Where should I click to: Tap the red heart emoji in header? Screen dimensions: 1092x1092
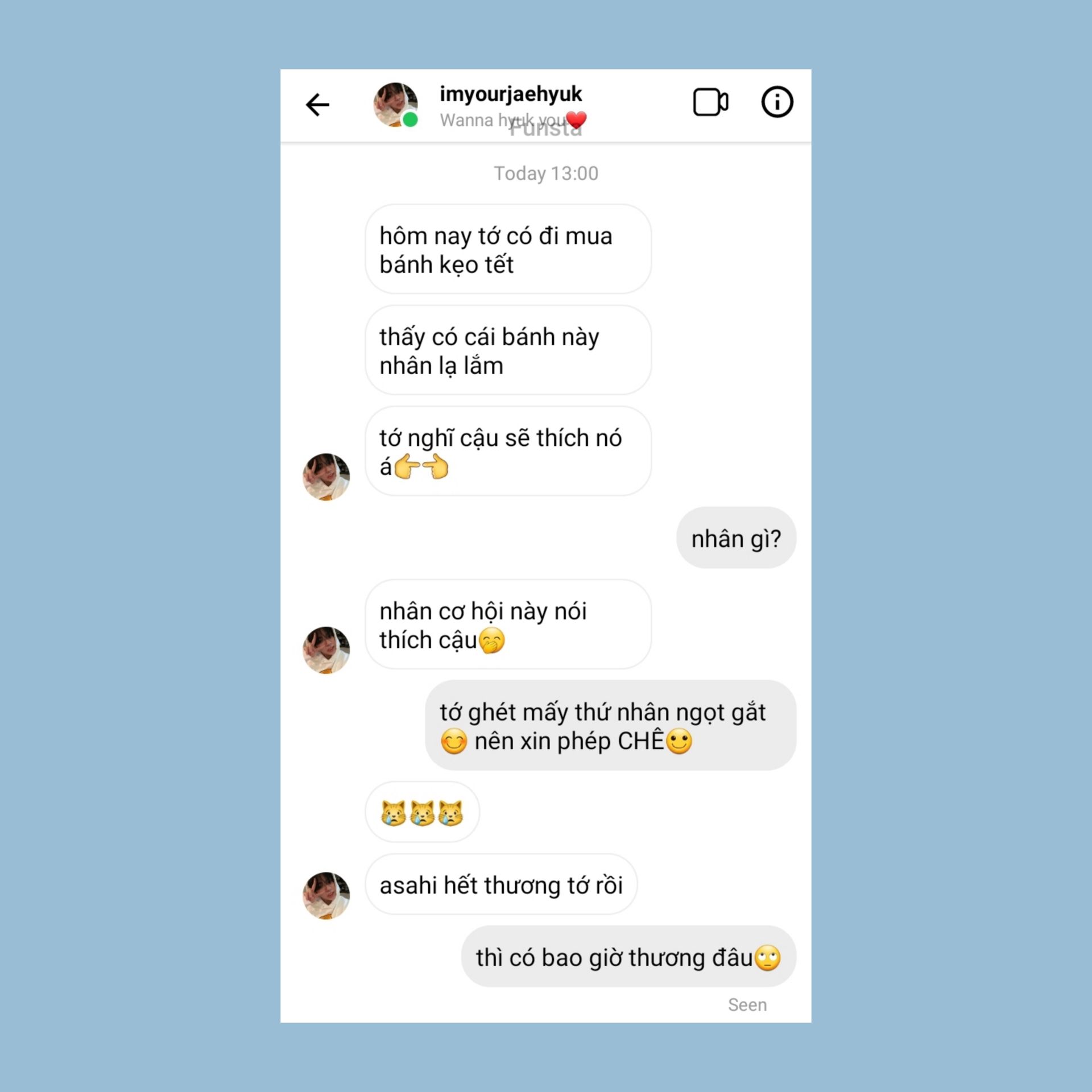point(576,121)
